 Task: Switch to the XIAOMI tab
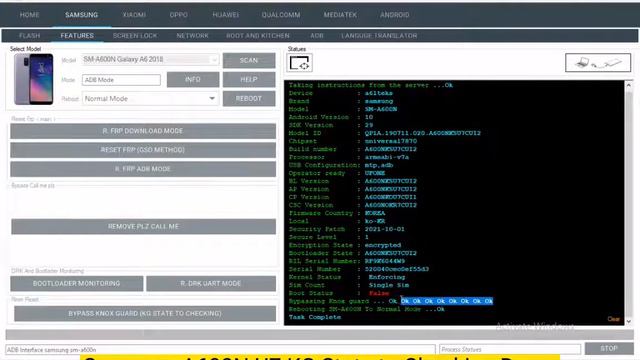(134, 15)
